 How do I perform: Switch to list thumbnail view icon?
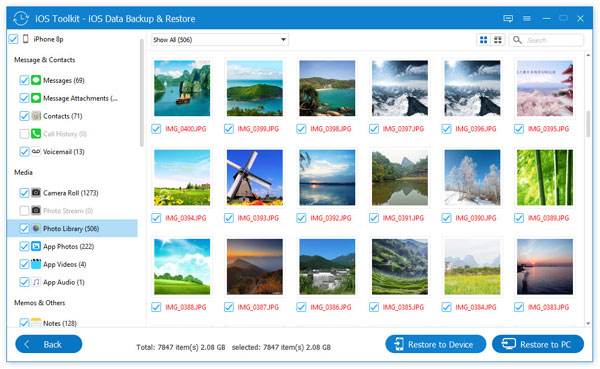(498, 40)
